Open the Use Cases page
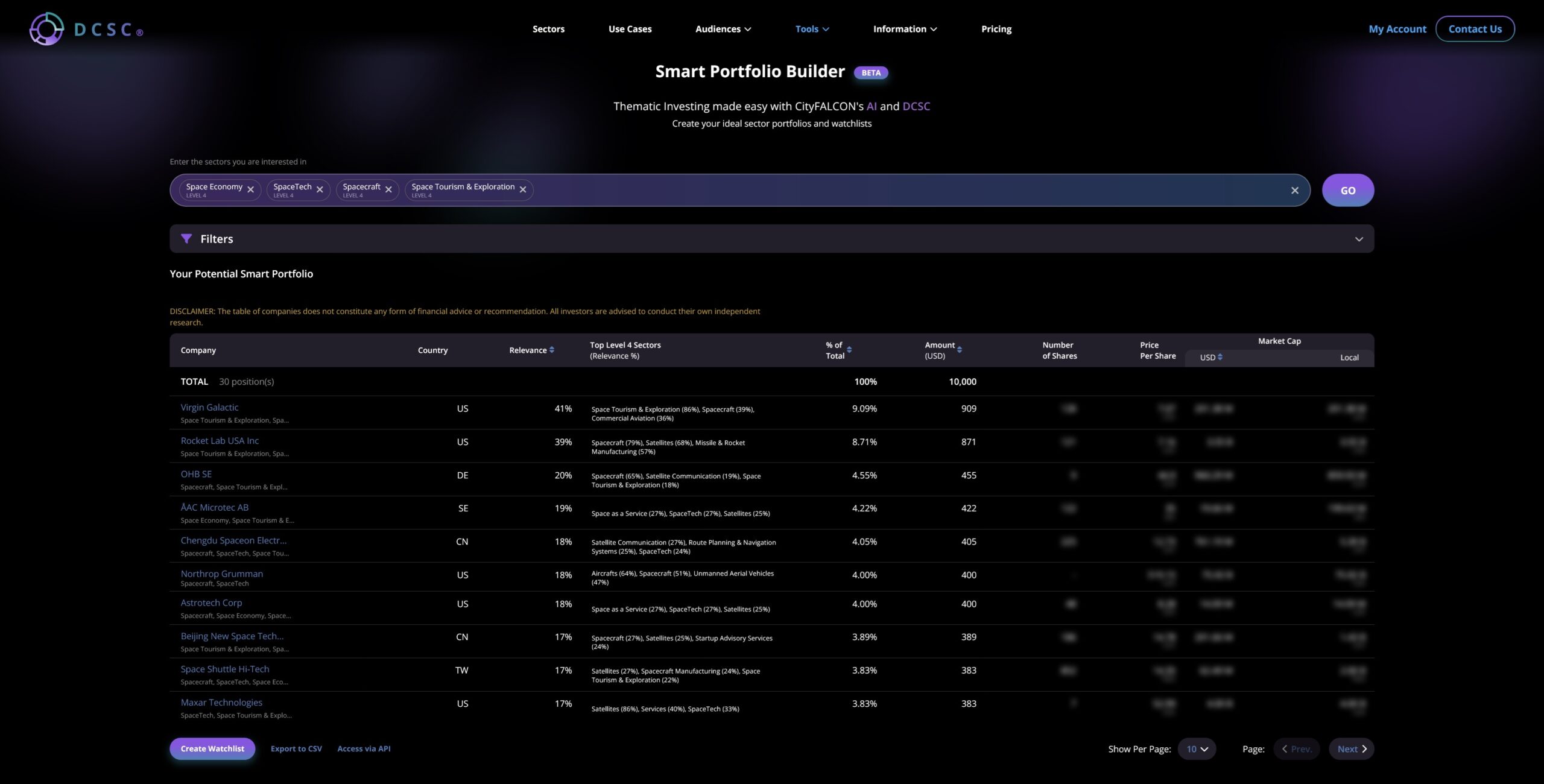 coord(630,29)
